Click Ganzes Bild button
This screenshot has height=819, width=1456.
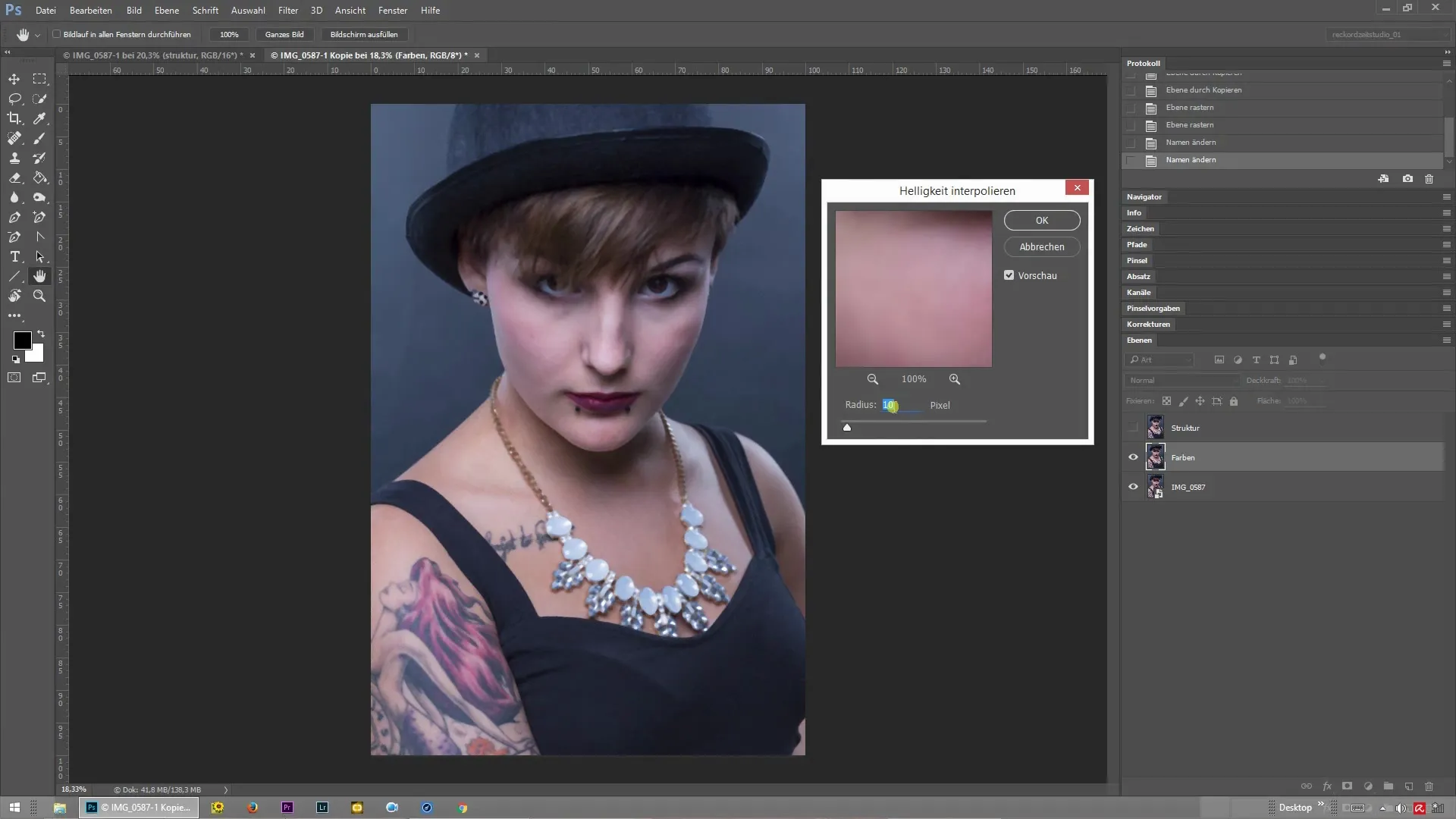tap(284, 34)
